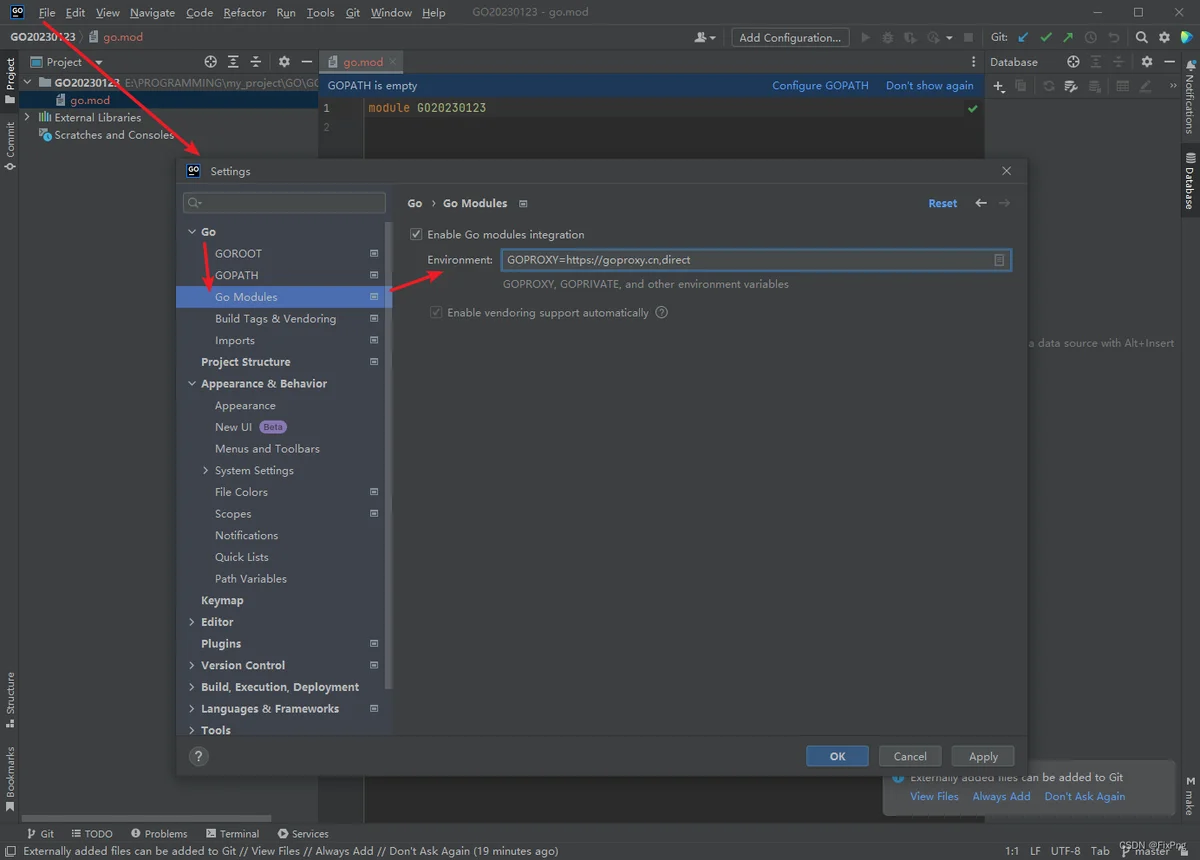Expand System Settings in Settings tree
This screenshot has height=860, width=1200.
point(206,471)
